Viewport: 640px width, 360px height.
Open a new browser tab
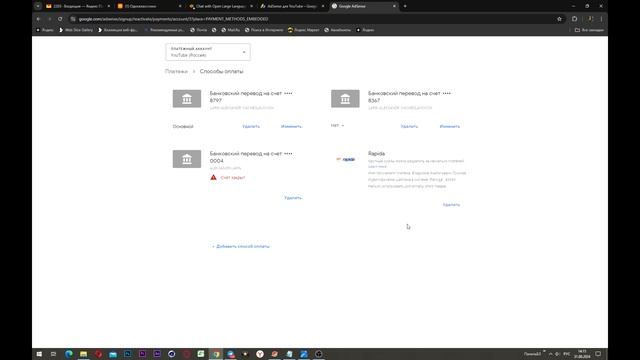pyautogui.click(x=405, y=6)
